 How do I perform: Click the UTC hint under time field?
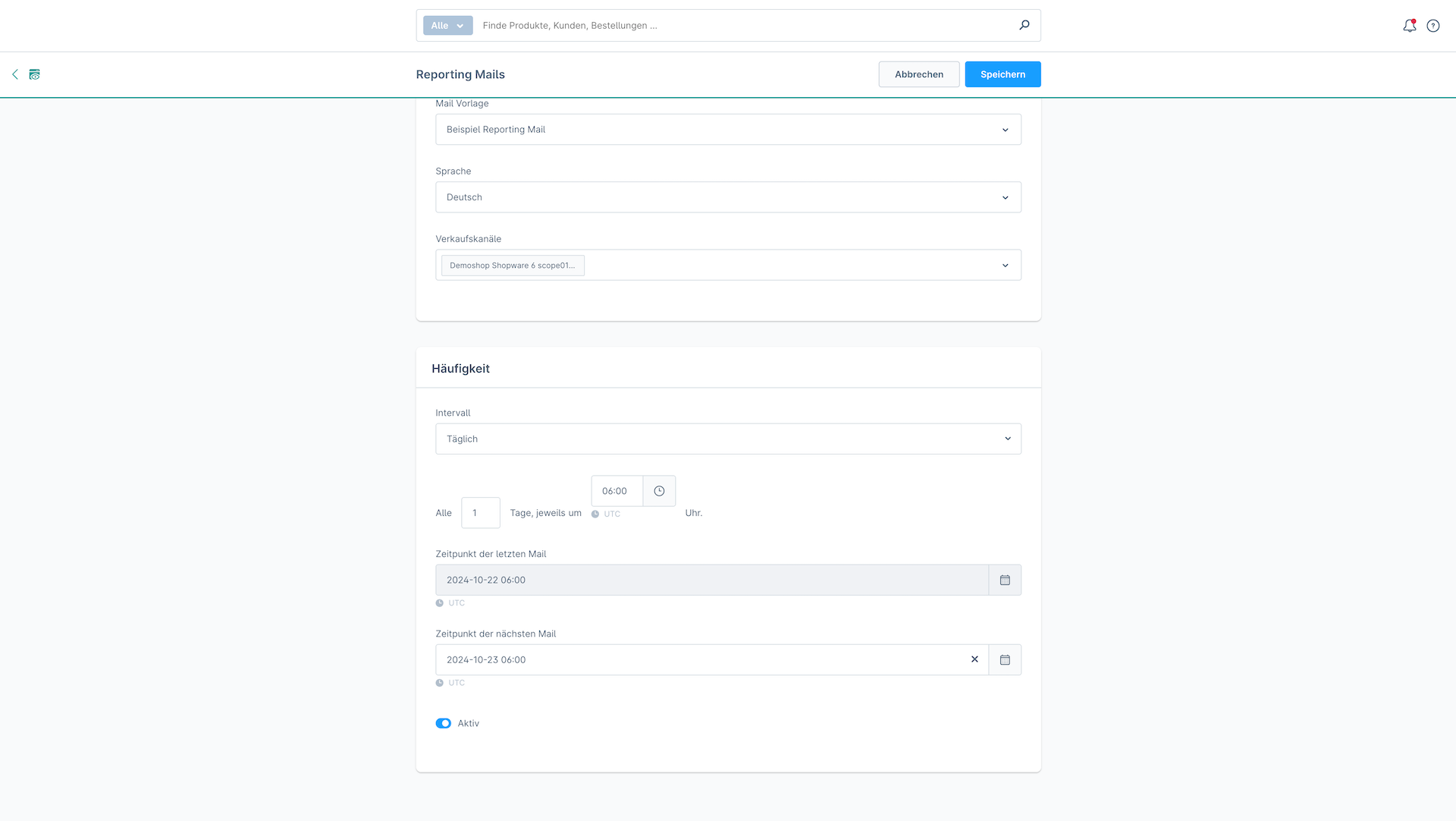tap(612, 514)
